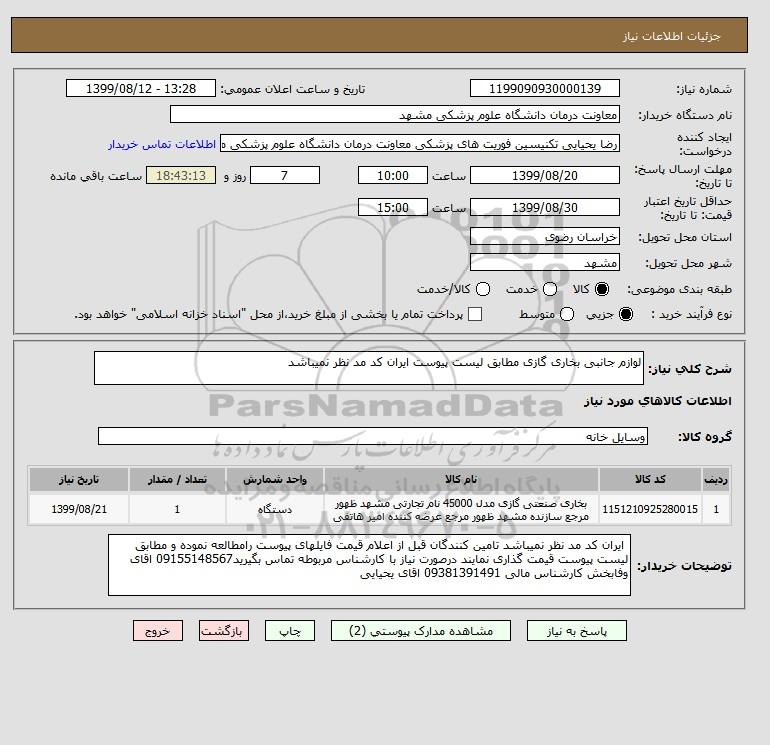Click the unit cell دستگاه
The height and width of the screenshot is (745, 770).
coord(275,509)
